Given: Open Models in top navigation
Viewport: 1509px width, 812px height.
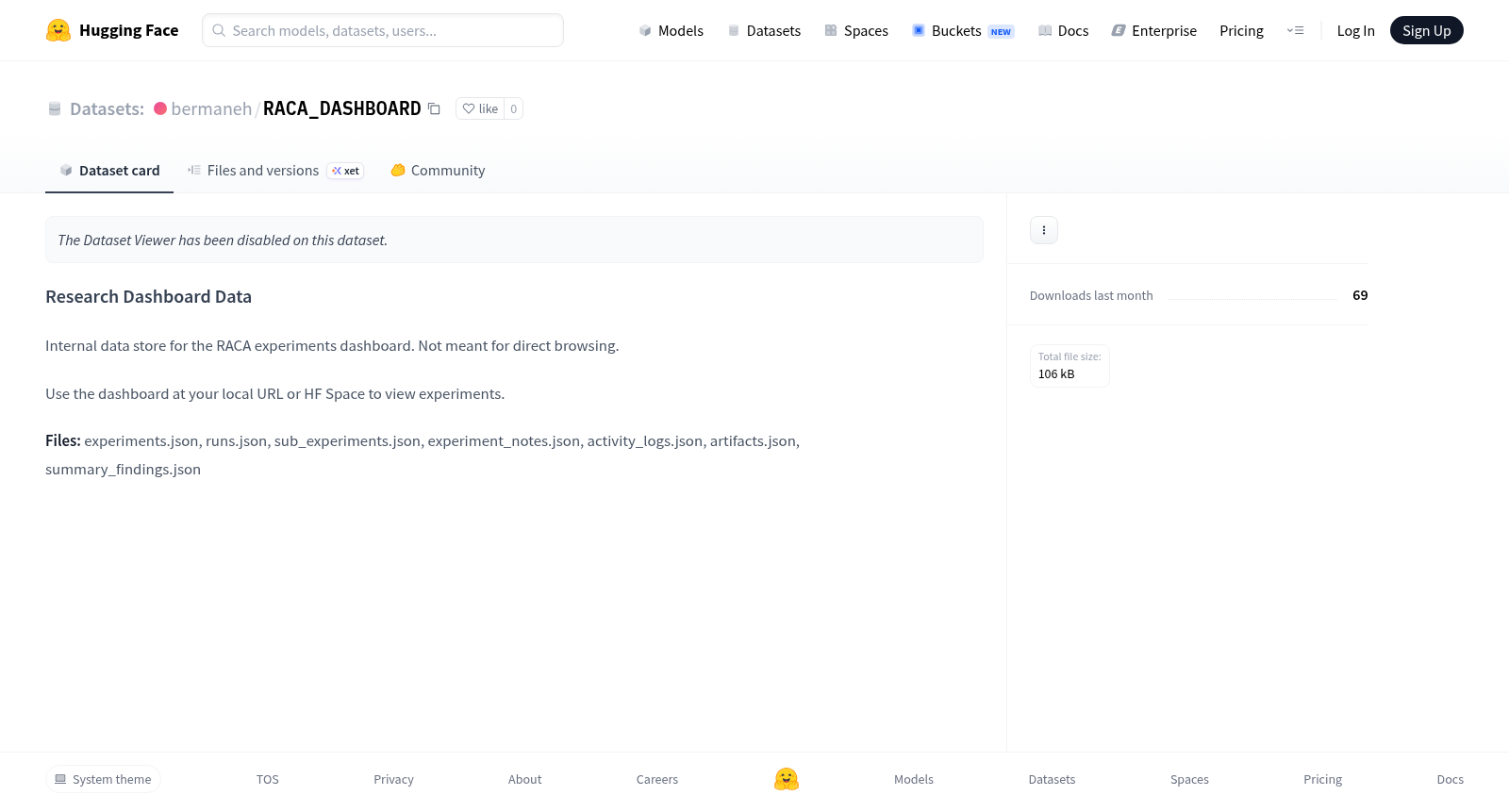Looking at the screenshot, I should coord(671,30).
